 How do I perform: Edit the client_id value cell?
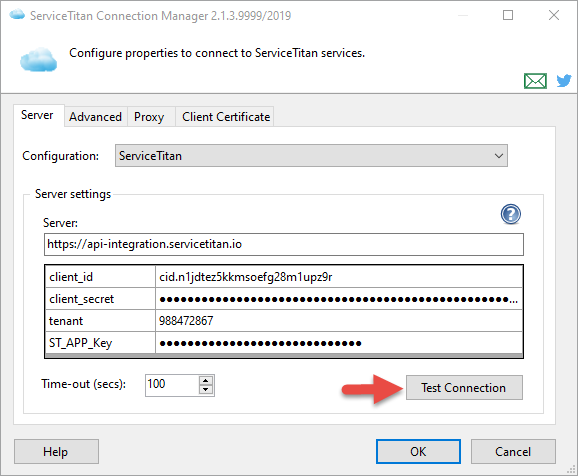coord(338,277)
